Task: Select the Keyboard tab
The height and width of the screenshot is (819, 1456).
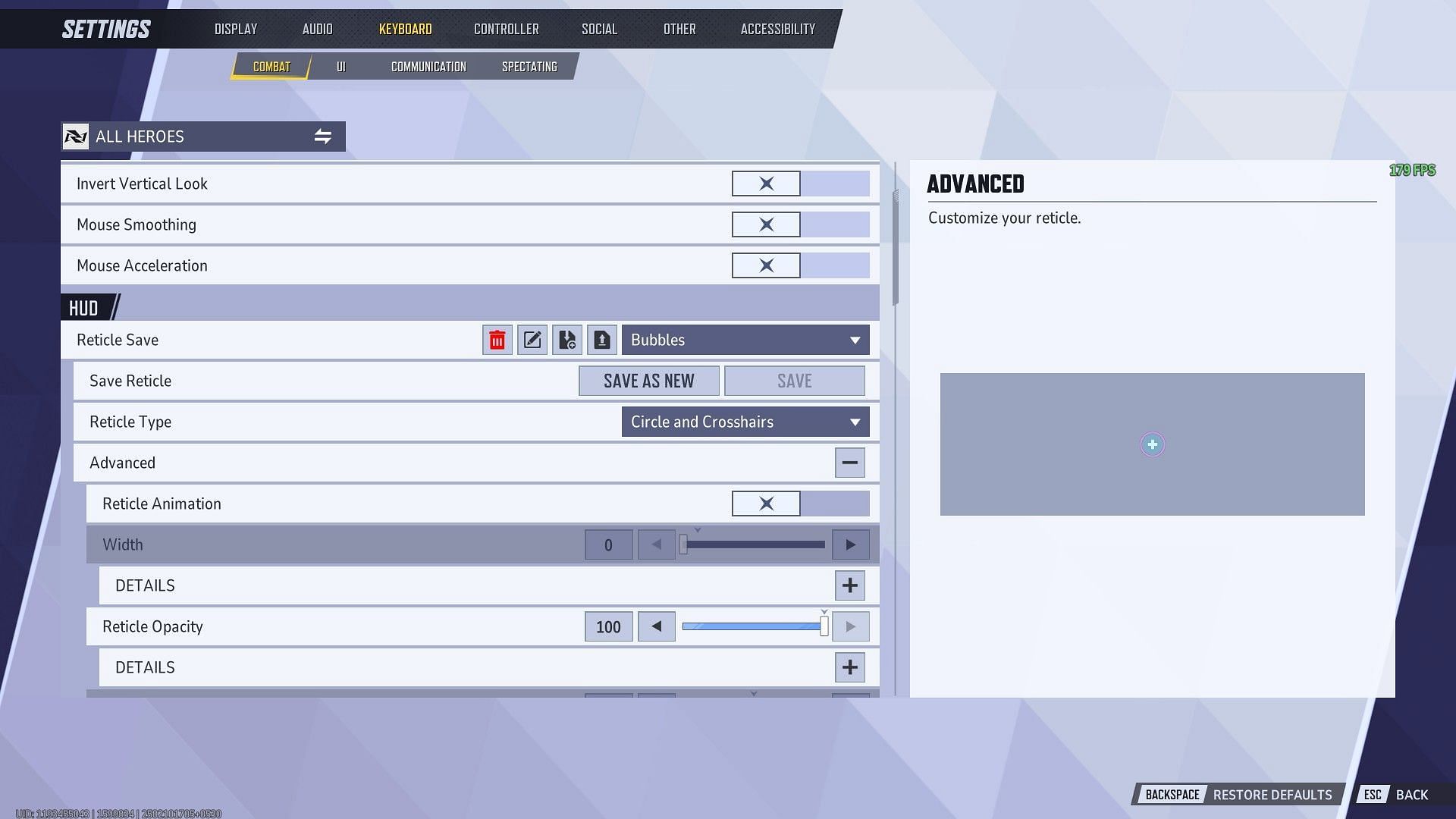Action: pos(406,29)
